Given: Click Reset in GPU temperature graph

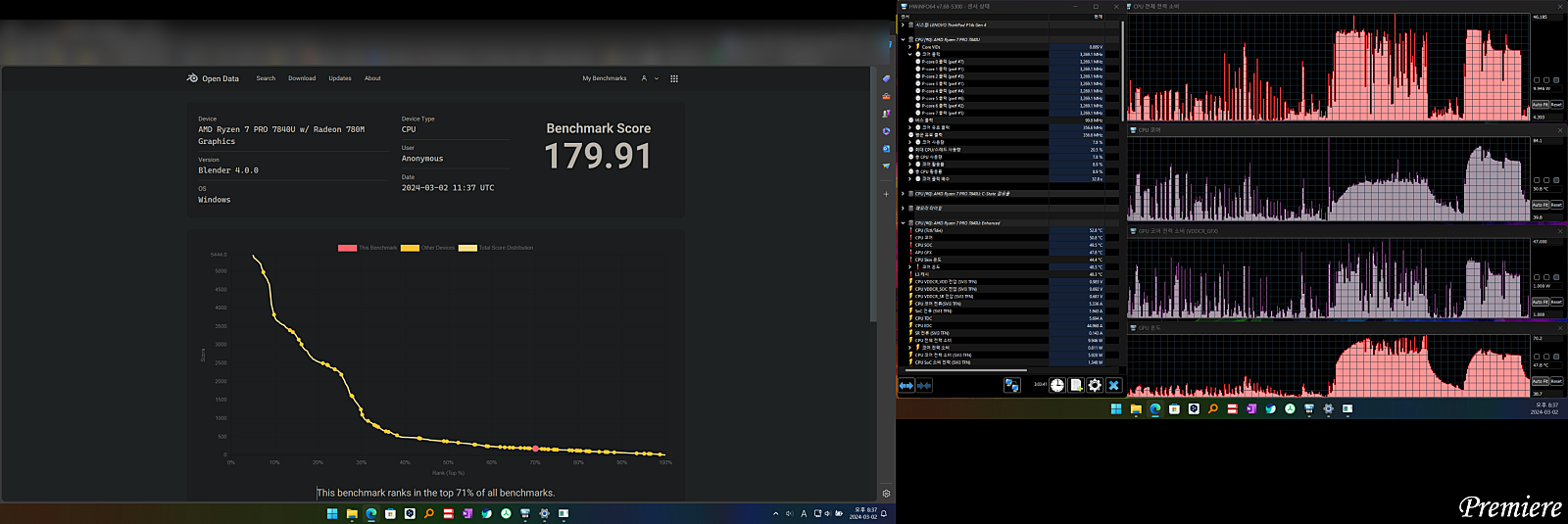Looking at the screenshot, I should (x=1556, y=381).
